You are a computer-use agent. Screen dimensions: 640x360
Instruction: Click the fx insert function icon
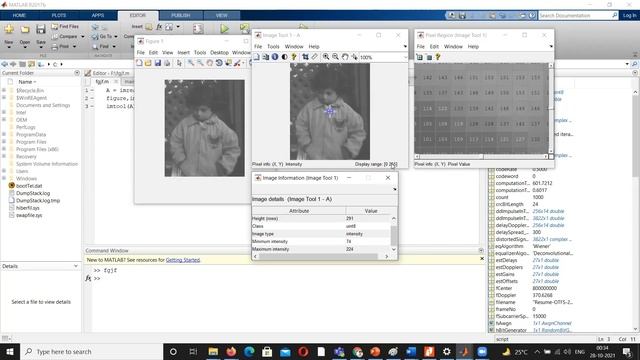click(159, 27)
